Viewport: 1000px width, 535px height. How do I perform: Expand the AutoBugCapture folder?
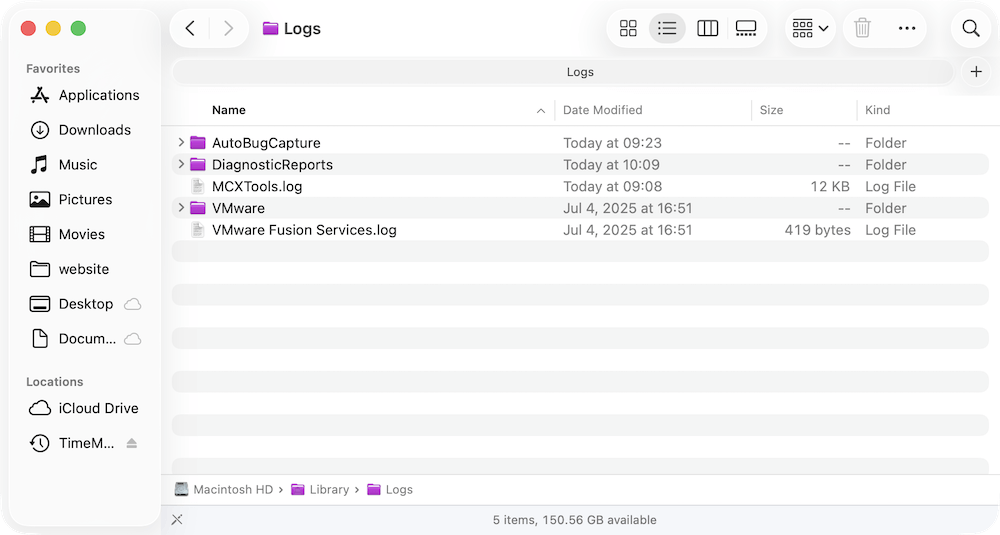pyautogui.click(x=181, y=142)
